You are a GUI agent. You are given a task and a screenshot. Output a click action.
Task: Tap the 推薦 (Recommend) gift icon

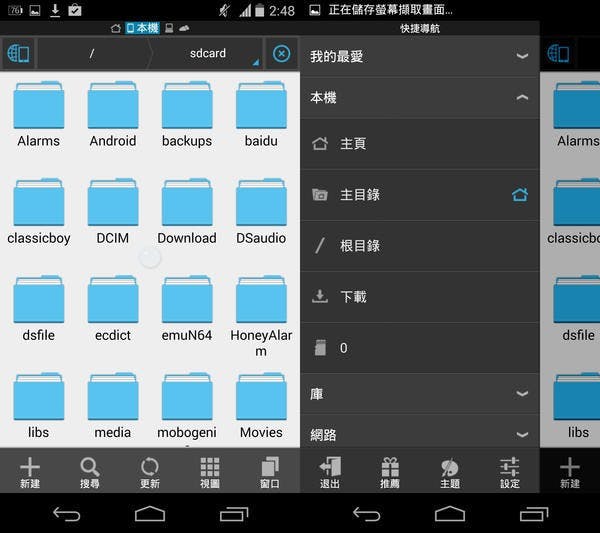click(x=390, y=473)
